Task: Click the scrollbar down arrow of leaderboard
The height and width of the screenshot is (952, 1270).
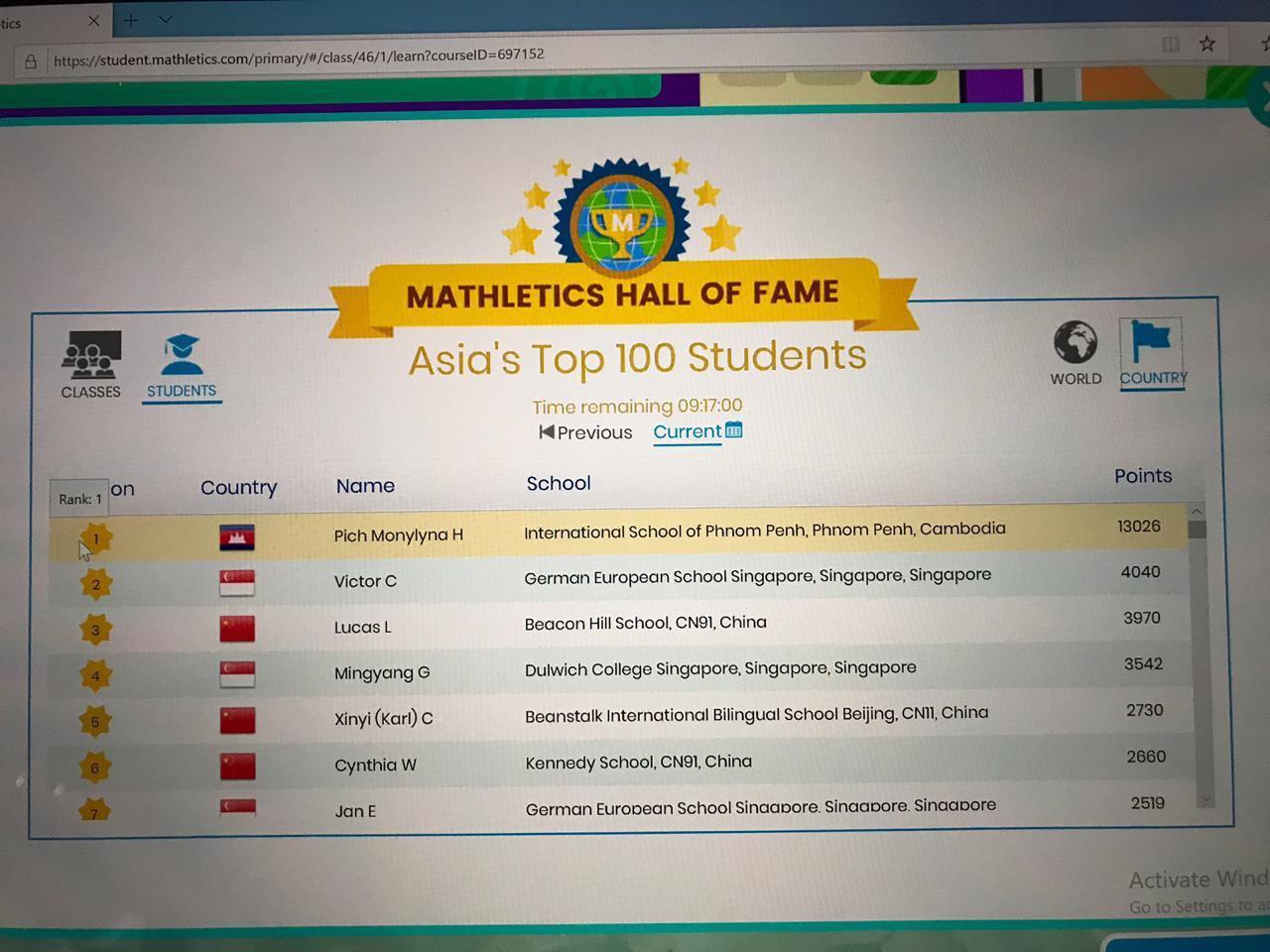Action: point(1205,798)
